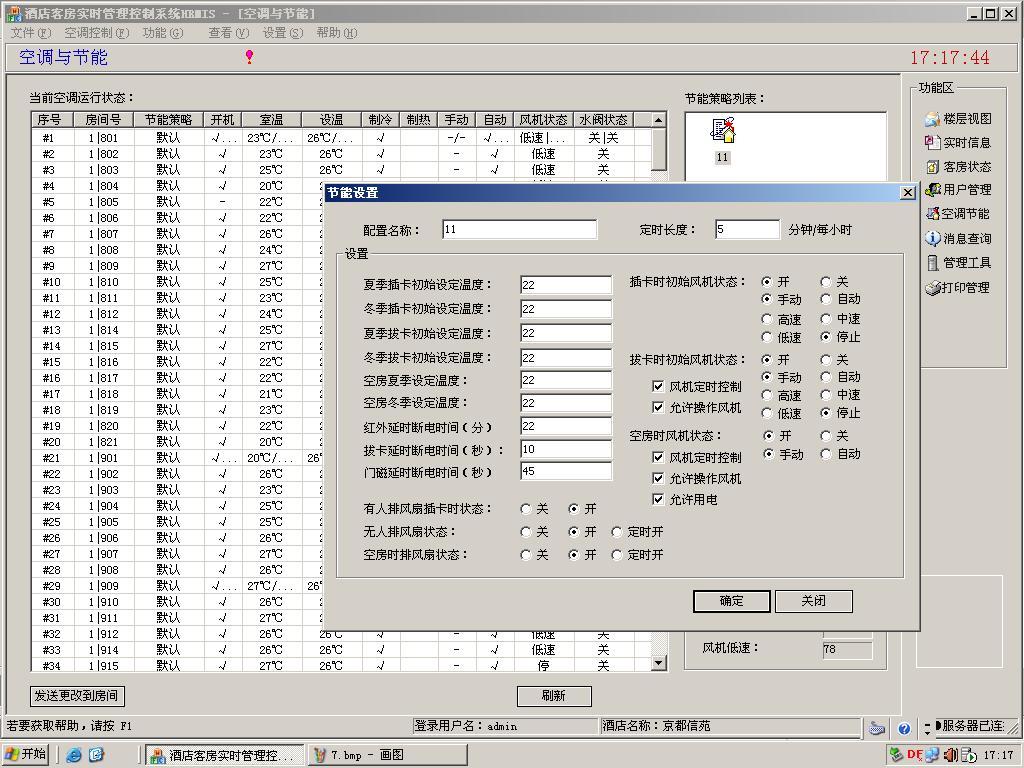Open the 空调控制 menu
1024x768 pixels.
95,33
